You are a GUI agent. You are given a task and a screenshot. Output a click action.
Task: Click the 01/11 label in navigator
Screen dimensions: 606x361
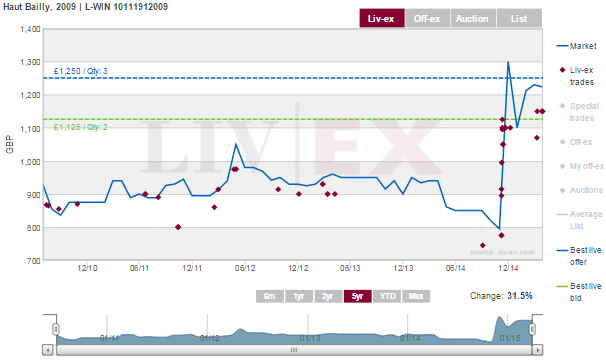tap(109, 338)
